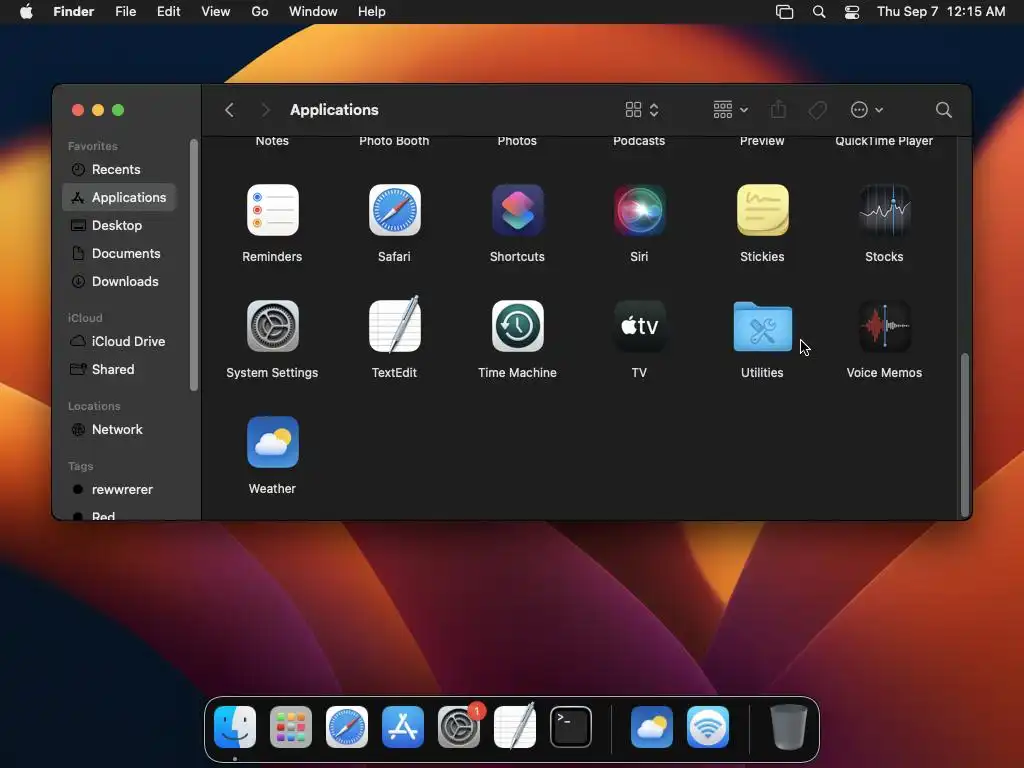1024x768 pixels.
Task: Select Applications in the sidebar
Action: tap(120, 197)
